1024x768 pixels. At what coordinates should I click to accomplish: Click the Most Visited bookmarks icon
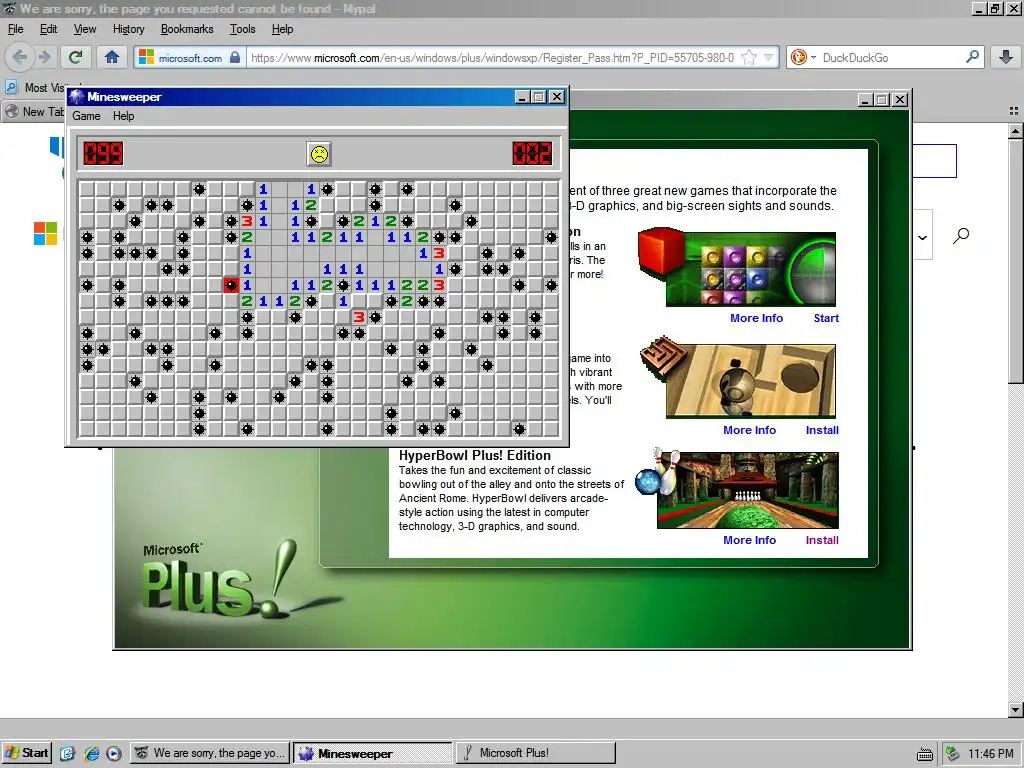point(12,87)
